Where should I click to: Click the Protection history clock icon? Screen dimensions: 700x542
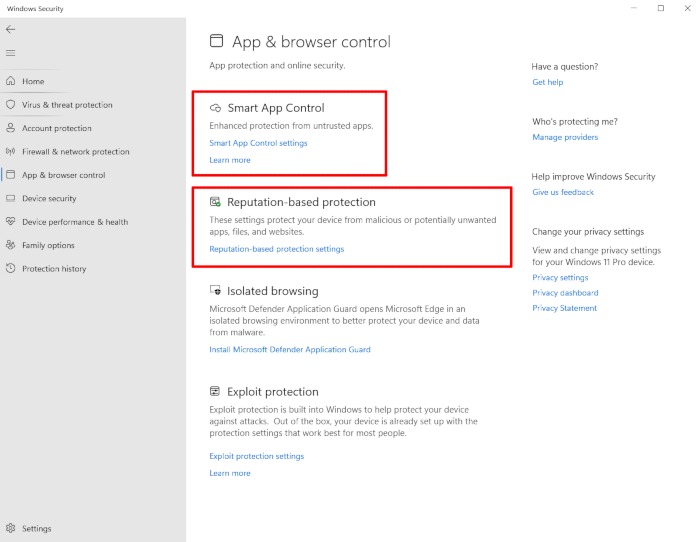tap(11, 268)
